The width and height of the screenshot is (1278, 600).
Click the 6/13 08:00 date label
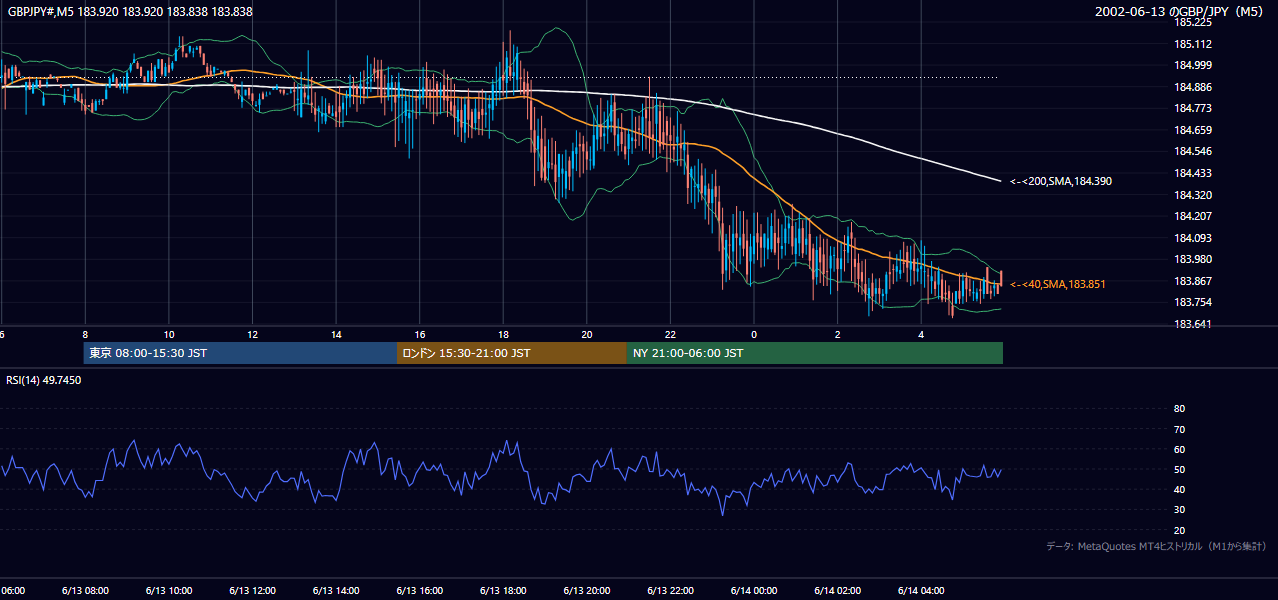[x=85, y=590]
